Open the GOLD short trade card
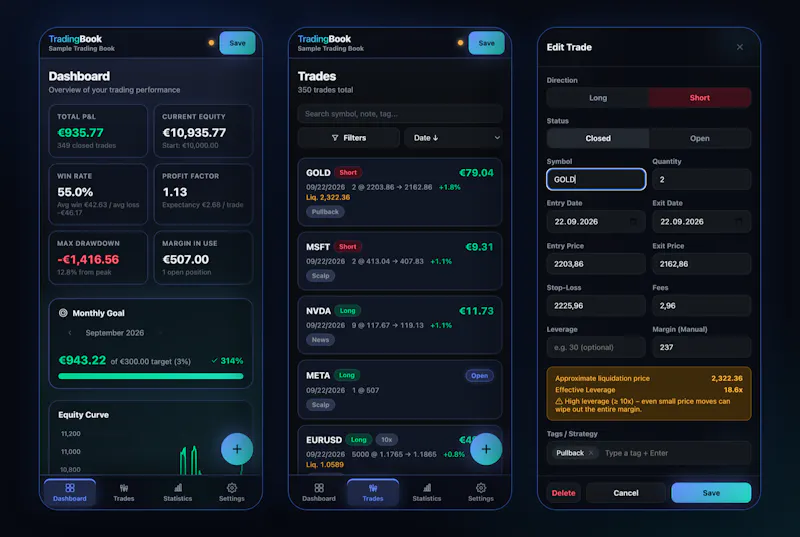The image size is (800, 537). 400,192
